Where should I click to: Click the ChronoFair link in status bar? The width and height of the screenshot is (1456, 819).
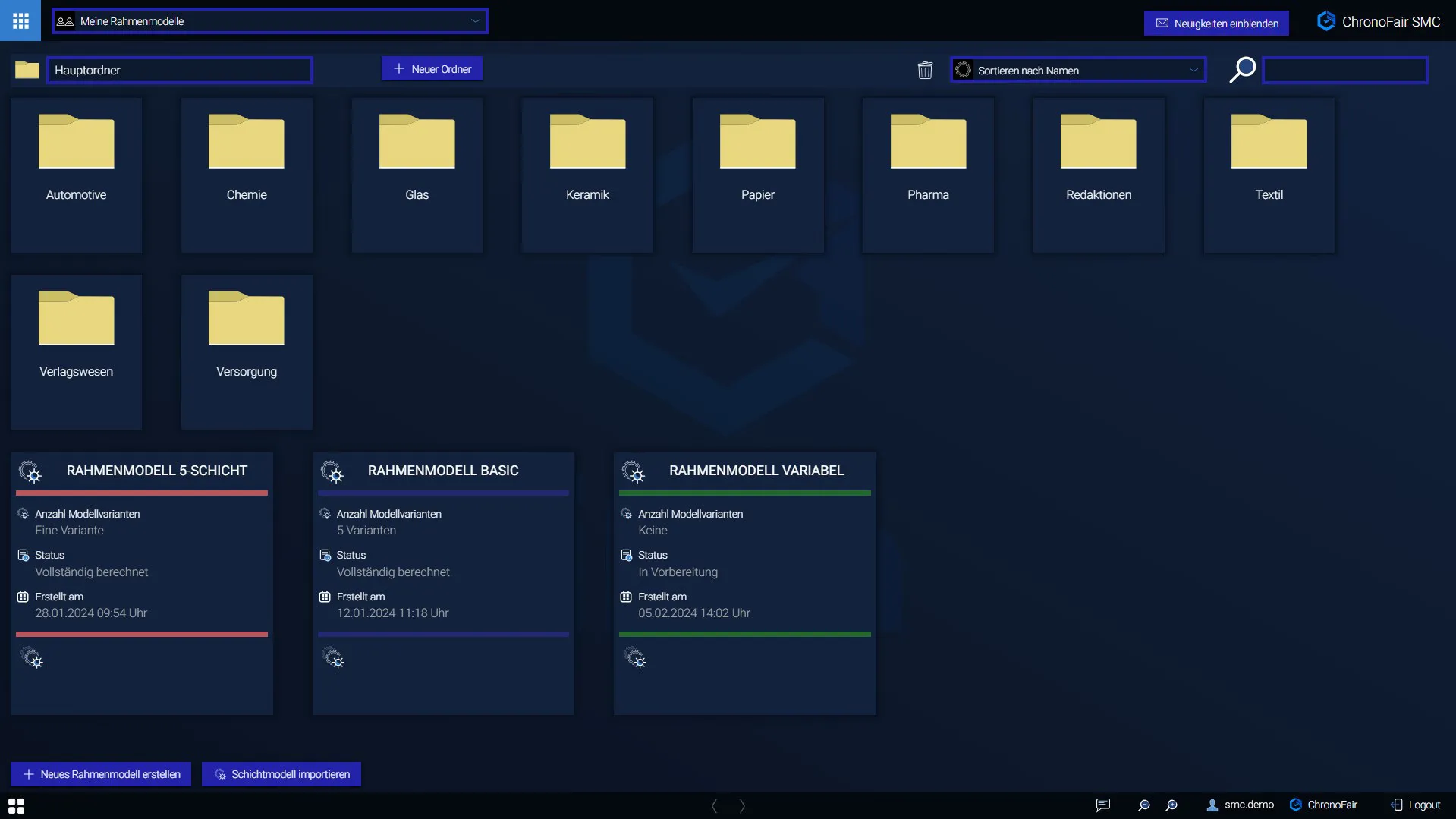[1324, 805]
